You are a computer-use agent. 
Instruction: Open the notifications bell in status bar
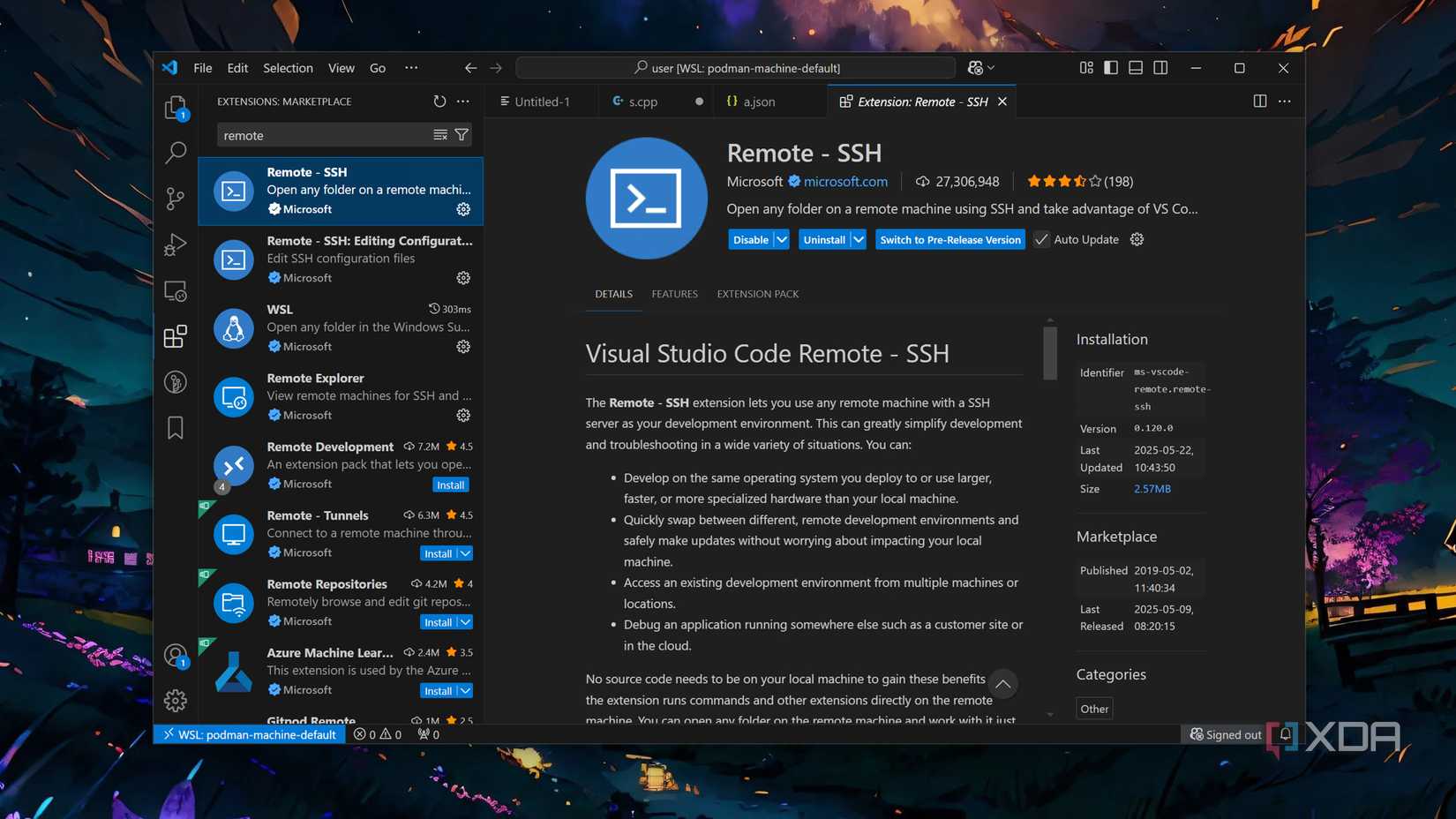point(1285,733)
